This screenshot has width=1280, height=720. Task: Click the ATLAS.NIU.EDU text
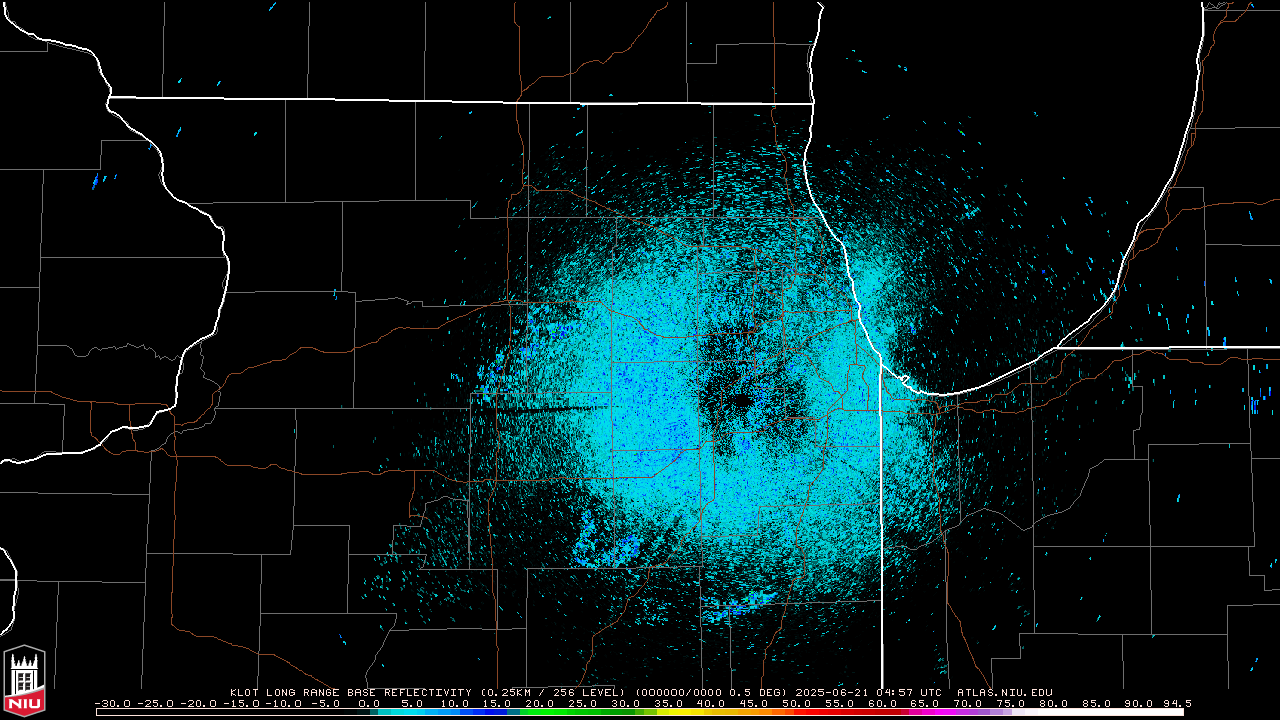point(1005,692)
